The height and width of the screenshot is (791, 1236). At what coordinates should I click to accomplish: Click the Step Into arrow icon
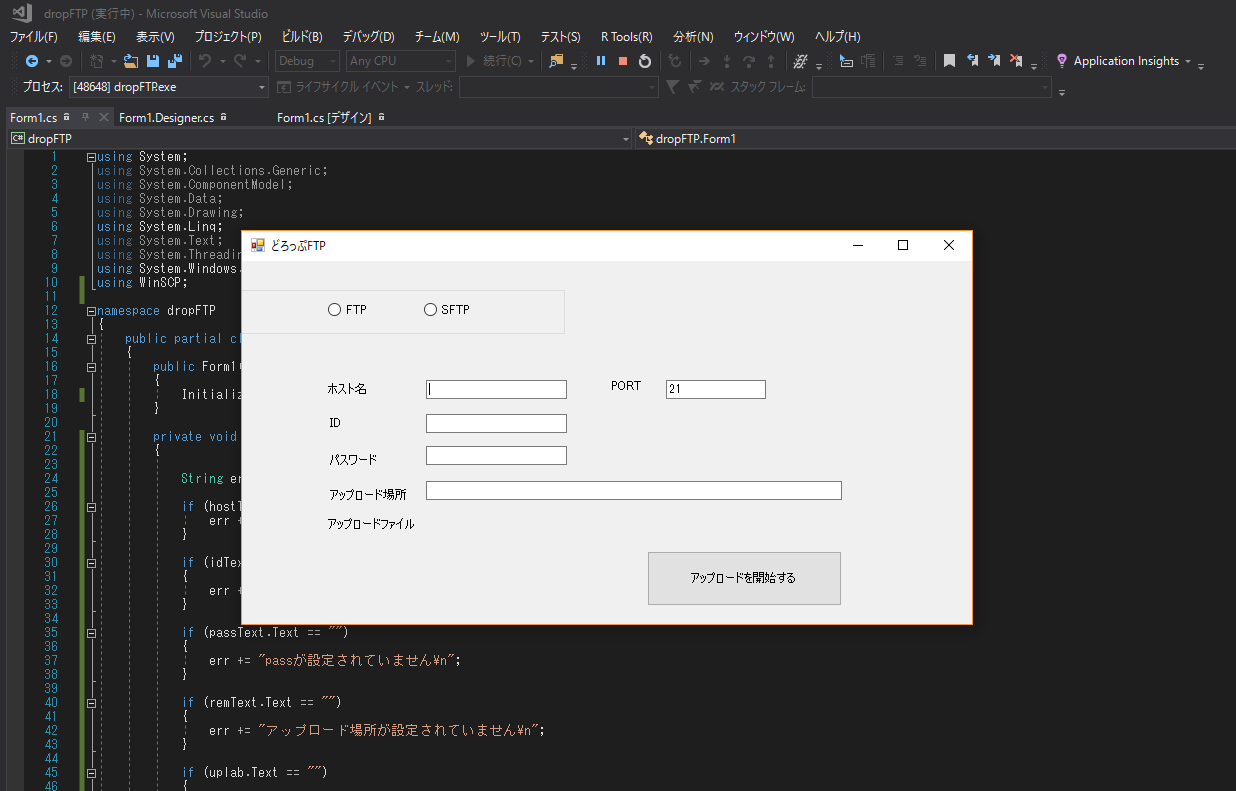click(726, 61)
